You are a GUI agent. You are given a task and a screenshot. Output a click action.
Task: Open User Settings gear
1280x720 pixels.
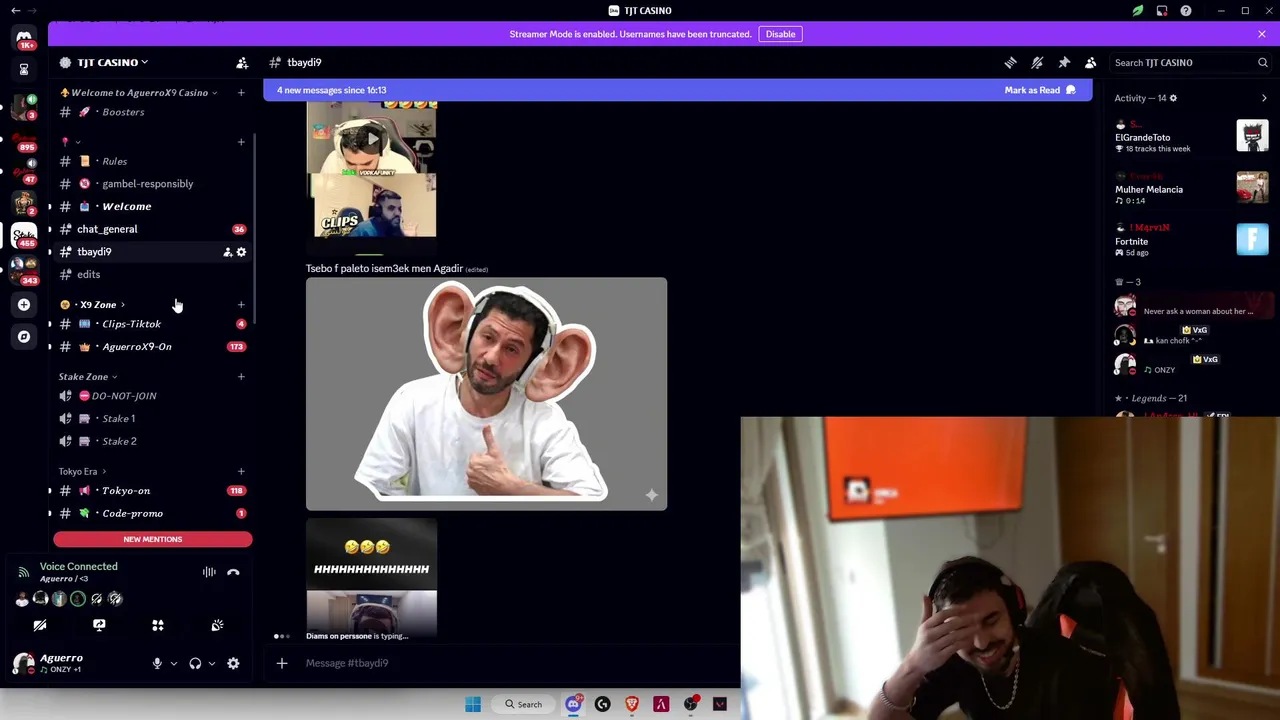pos(233,663)
